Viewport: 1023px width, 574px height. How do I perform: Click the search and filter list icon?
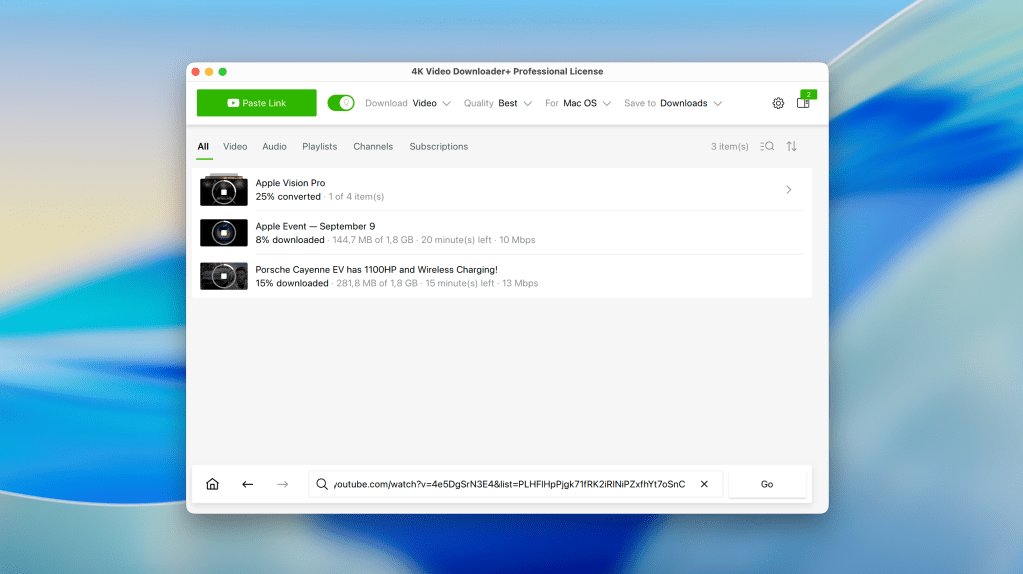pyautogui.click(x=767, y=146)
